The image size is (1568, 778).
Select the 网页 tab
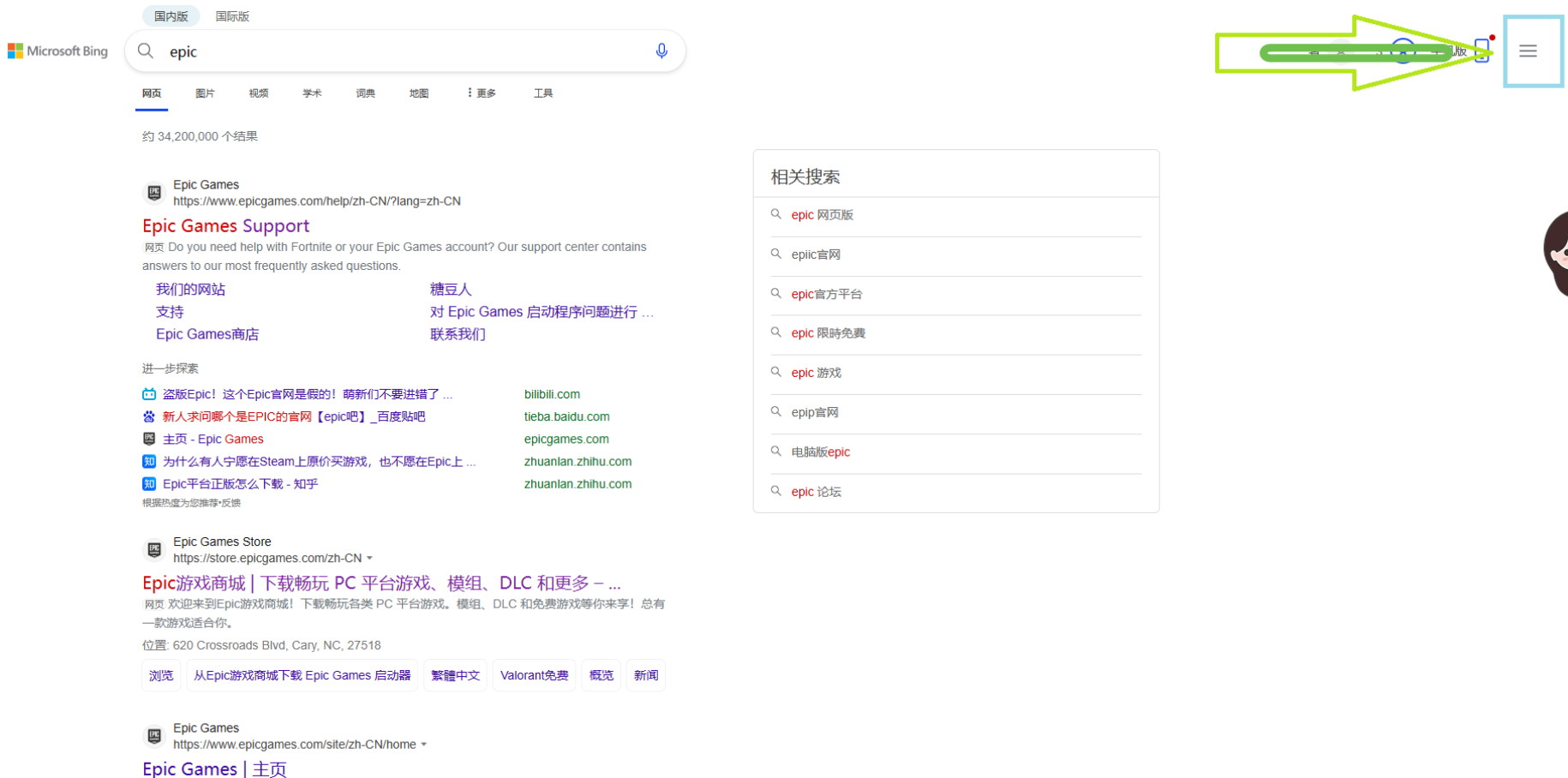click(x=152, y=93)
